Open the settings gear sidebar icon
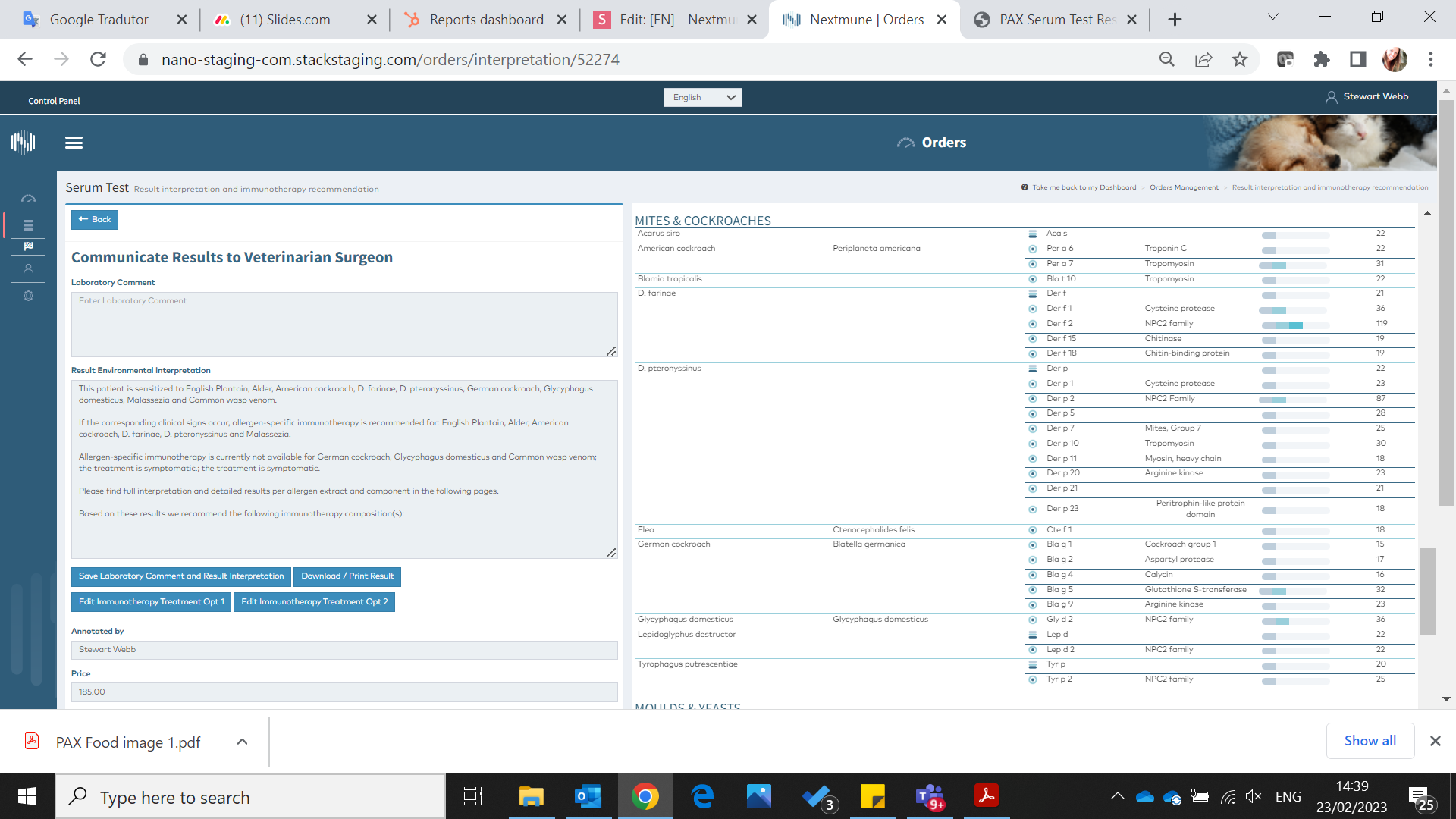This screenshot has height=819, width=1456. (x=28, y=296)
